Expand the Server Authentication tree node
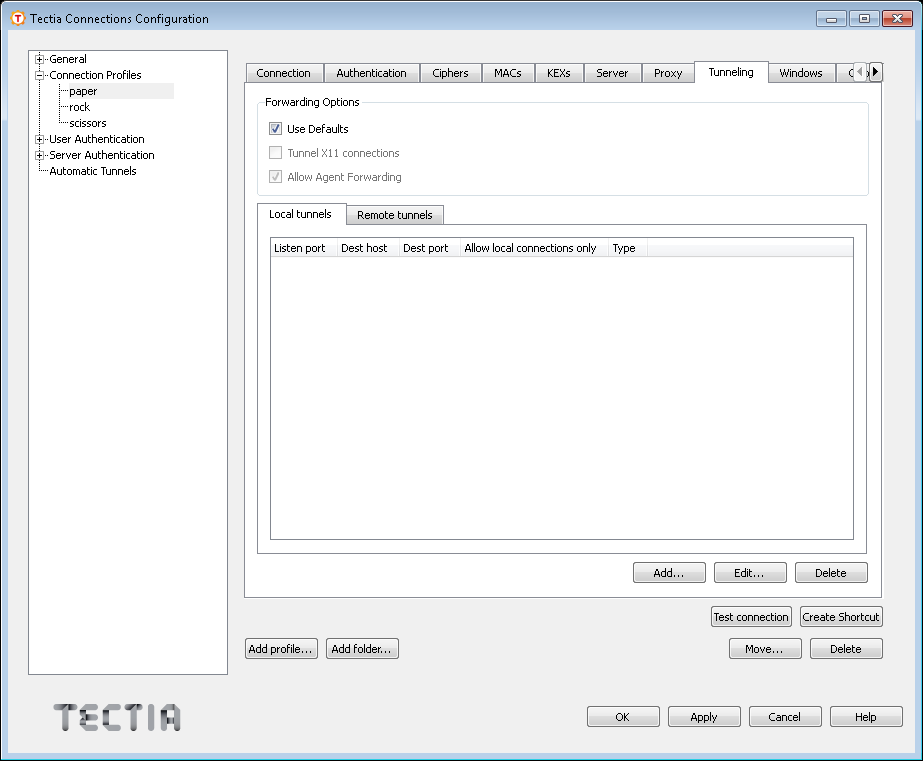923x761 pixels. point(40,155)
